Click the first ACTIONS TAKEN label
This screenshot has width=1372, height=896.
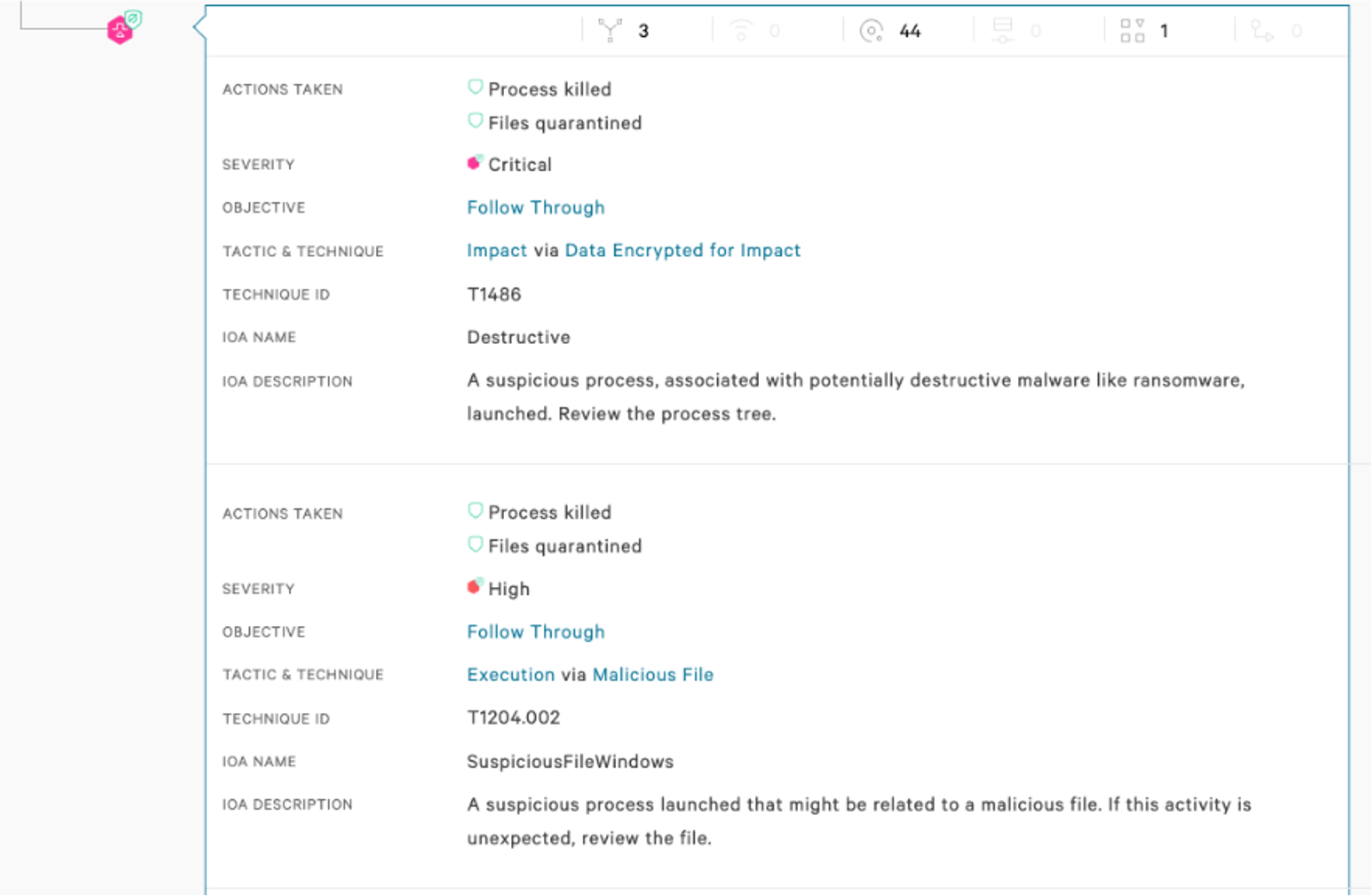point(282,89)
